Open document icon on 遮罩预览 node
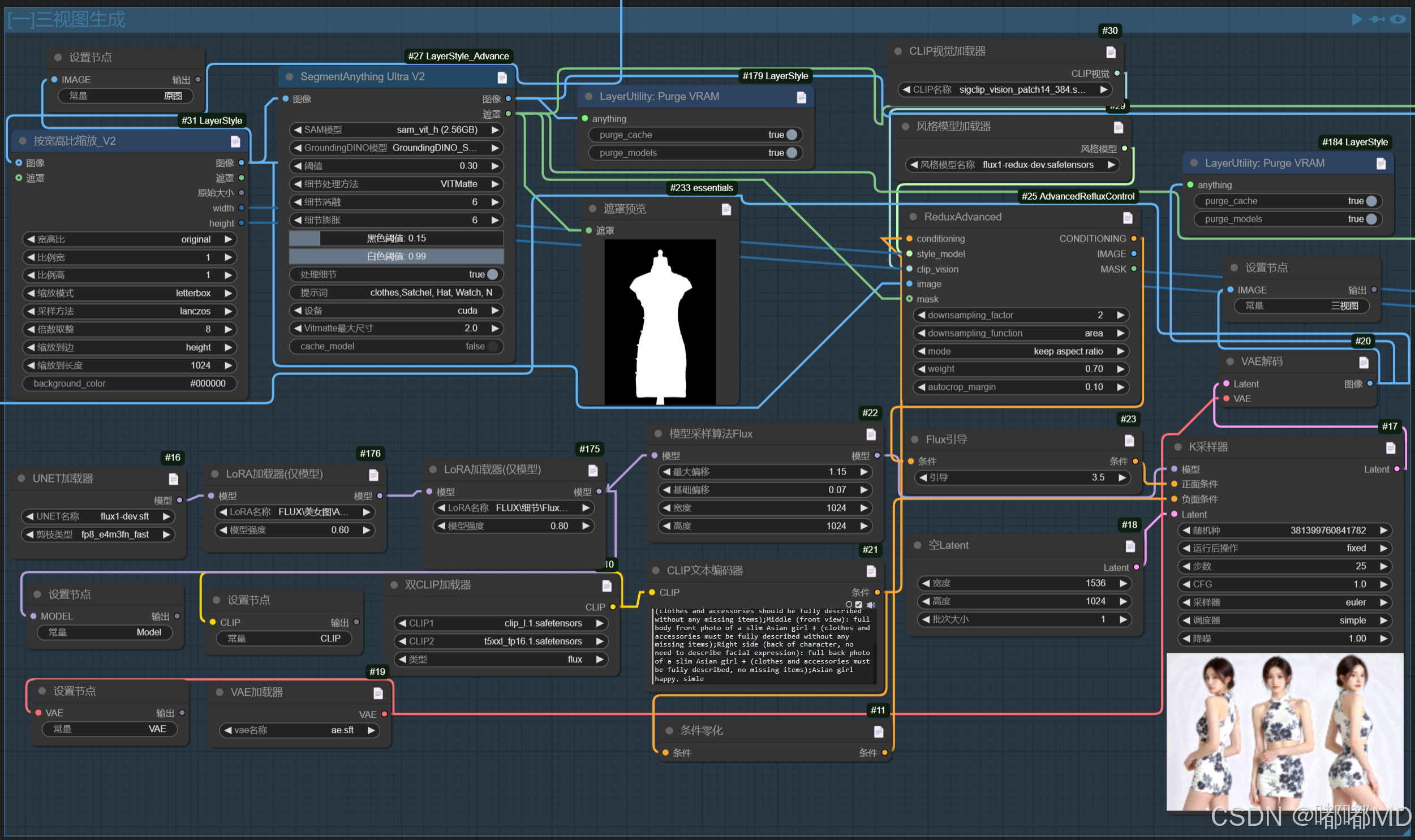The image size is (1415, 840). coord(726,209)
